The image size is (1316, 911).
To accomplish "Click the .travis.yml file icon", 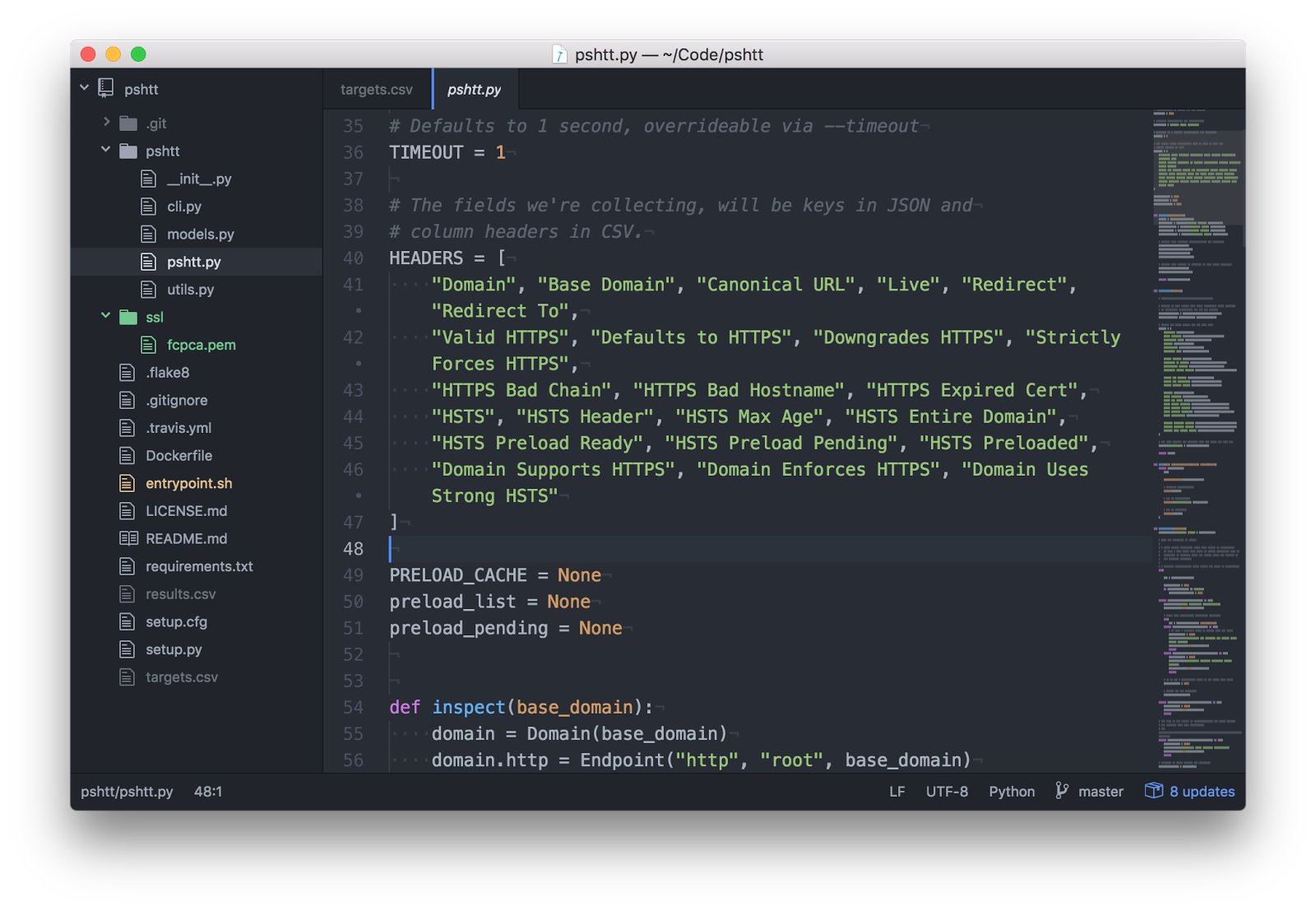I will click(127, 428).
